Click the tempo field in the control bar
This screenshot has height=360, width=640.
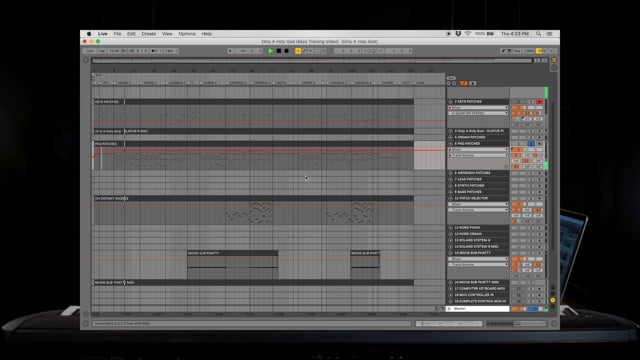coord(114,51)
